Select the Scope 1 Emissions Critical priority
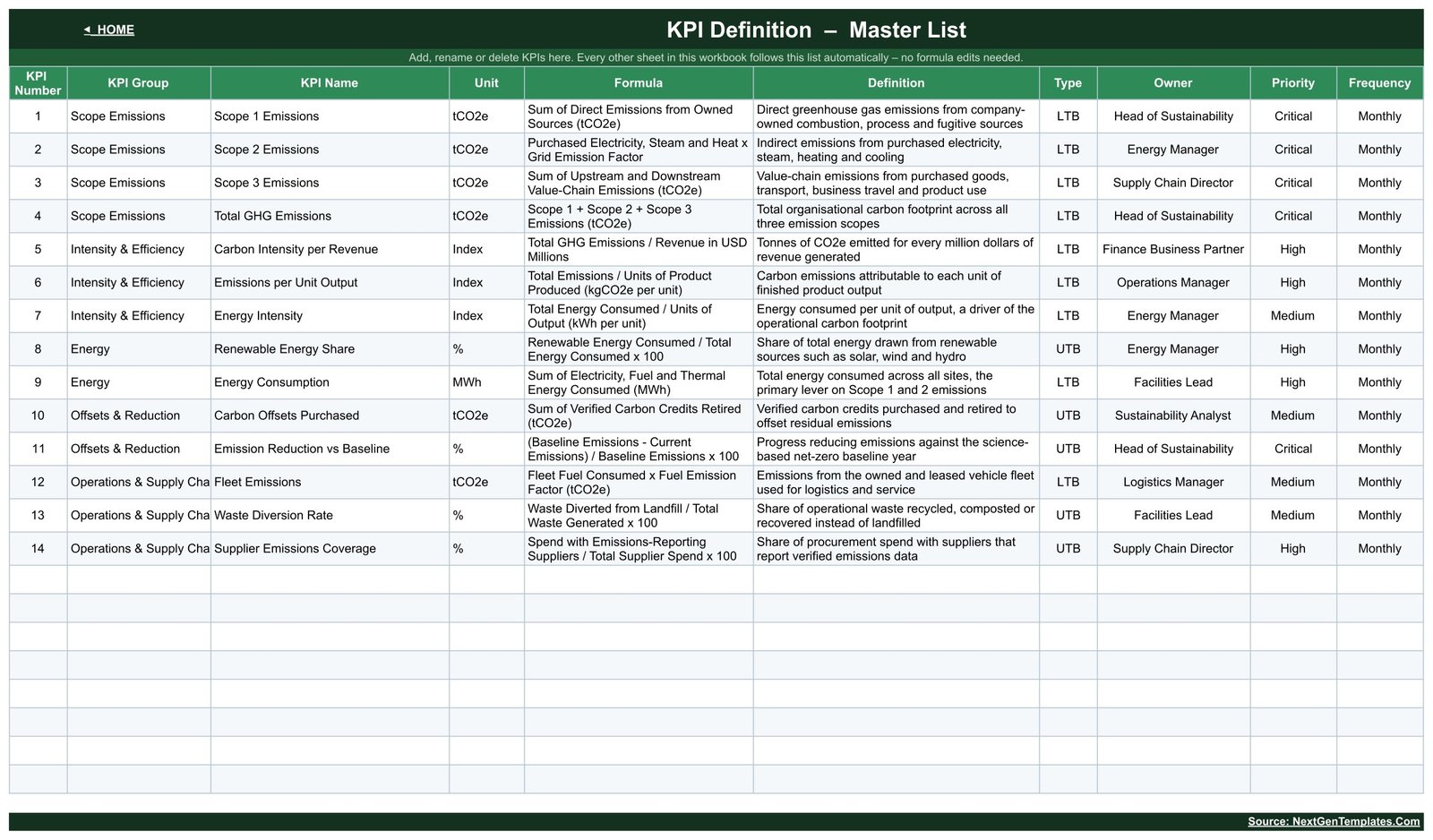The height and width of the screenshot is (840, 1433). coord(1293,116)
